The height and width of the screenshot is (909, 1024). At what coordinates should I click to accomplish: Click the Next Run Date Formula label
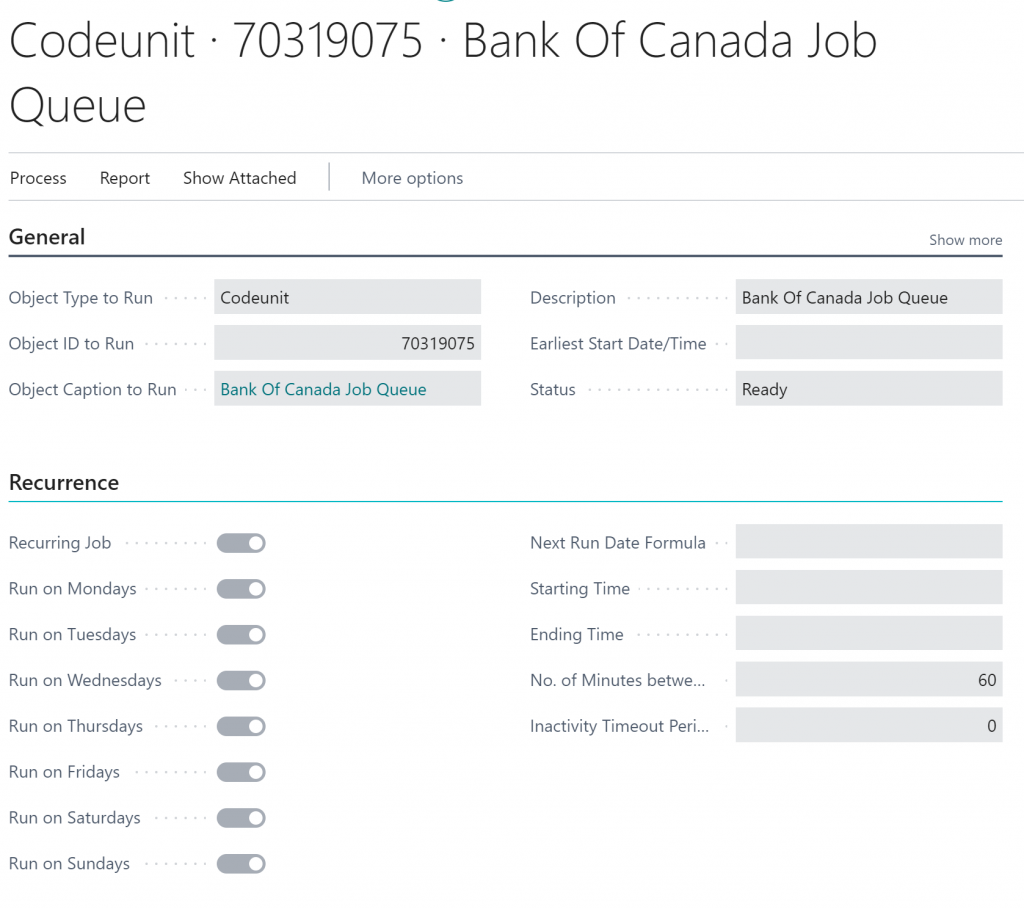(x=618, y=543)
